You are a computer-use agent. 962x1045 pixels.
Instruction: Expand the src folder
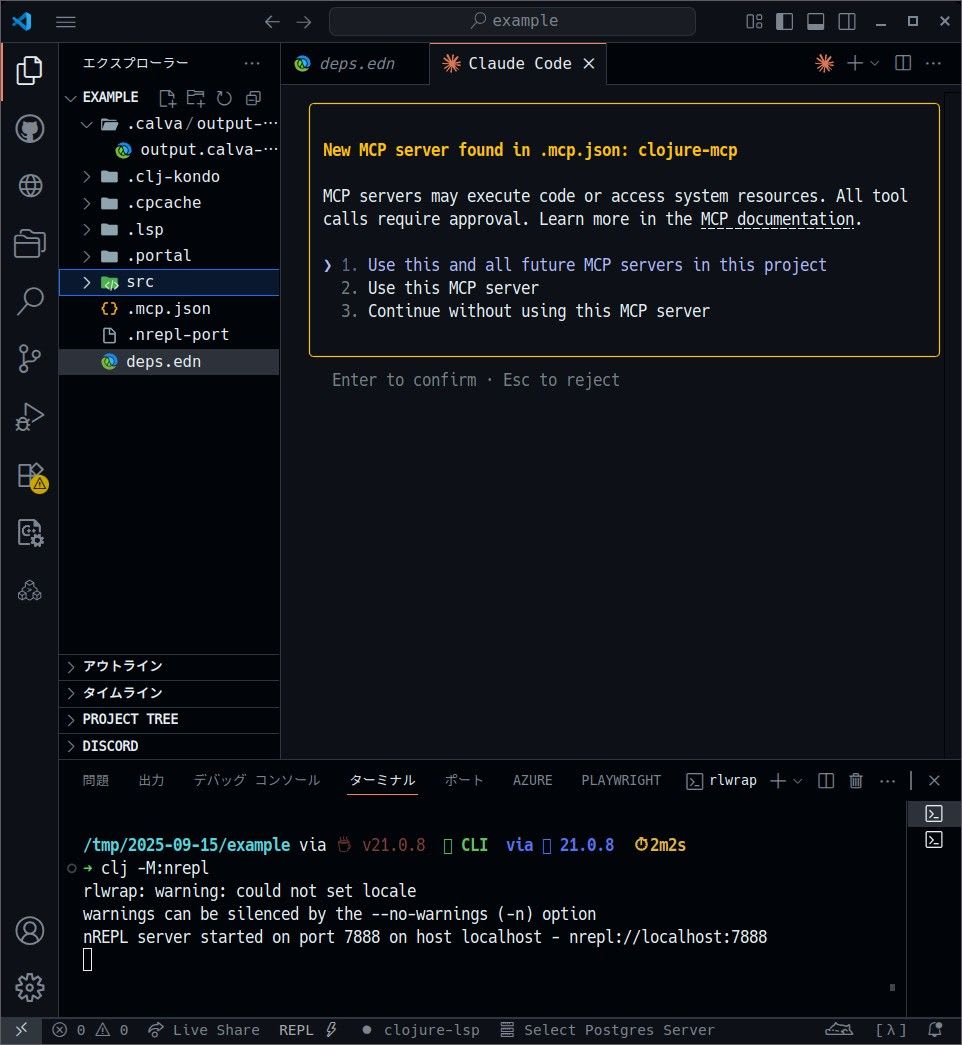click(x=87, y=282)
